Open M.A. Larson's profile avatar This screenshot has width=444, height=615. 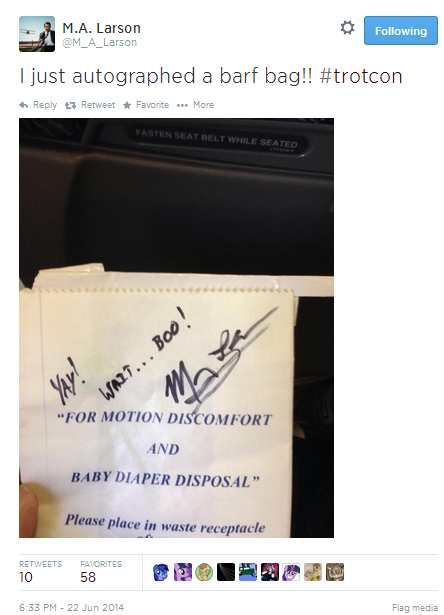click(x=37, y=34)
